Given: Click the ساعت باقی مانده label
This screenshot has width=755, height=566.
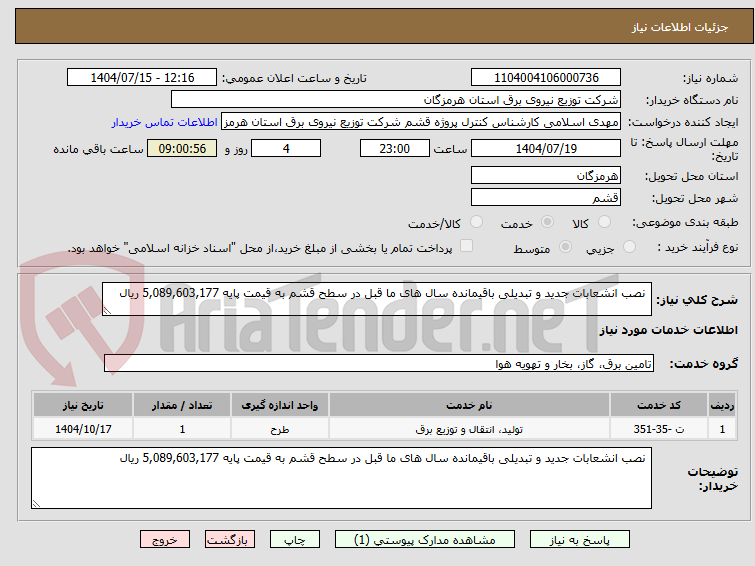Looking at the screenshot, I should click(x=98, y=149).
